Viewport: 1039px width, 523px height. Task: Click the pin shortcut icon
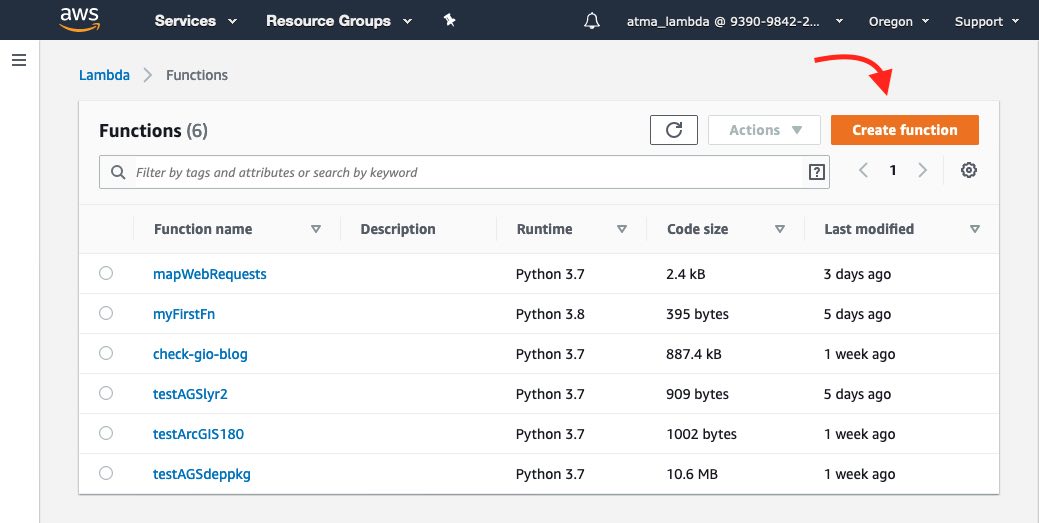[x=450, y=21]
